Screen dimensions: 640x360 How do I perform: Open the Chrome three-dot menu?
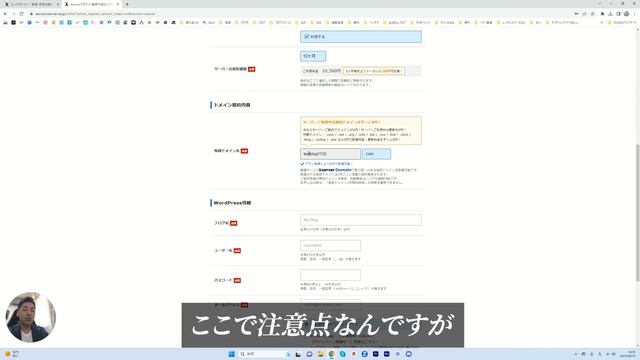click(x=635, y=14)
